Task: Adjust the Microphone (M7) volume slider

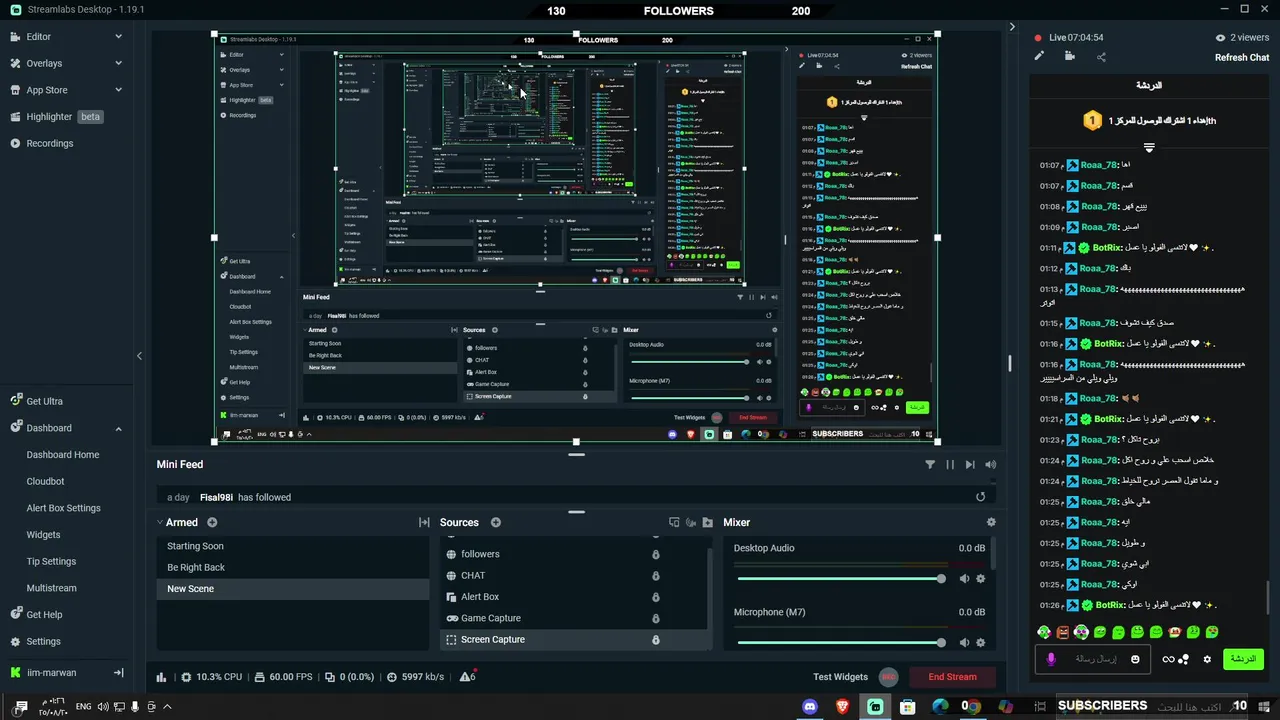Action: pyautogui.click(x=840, y=643)
